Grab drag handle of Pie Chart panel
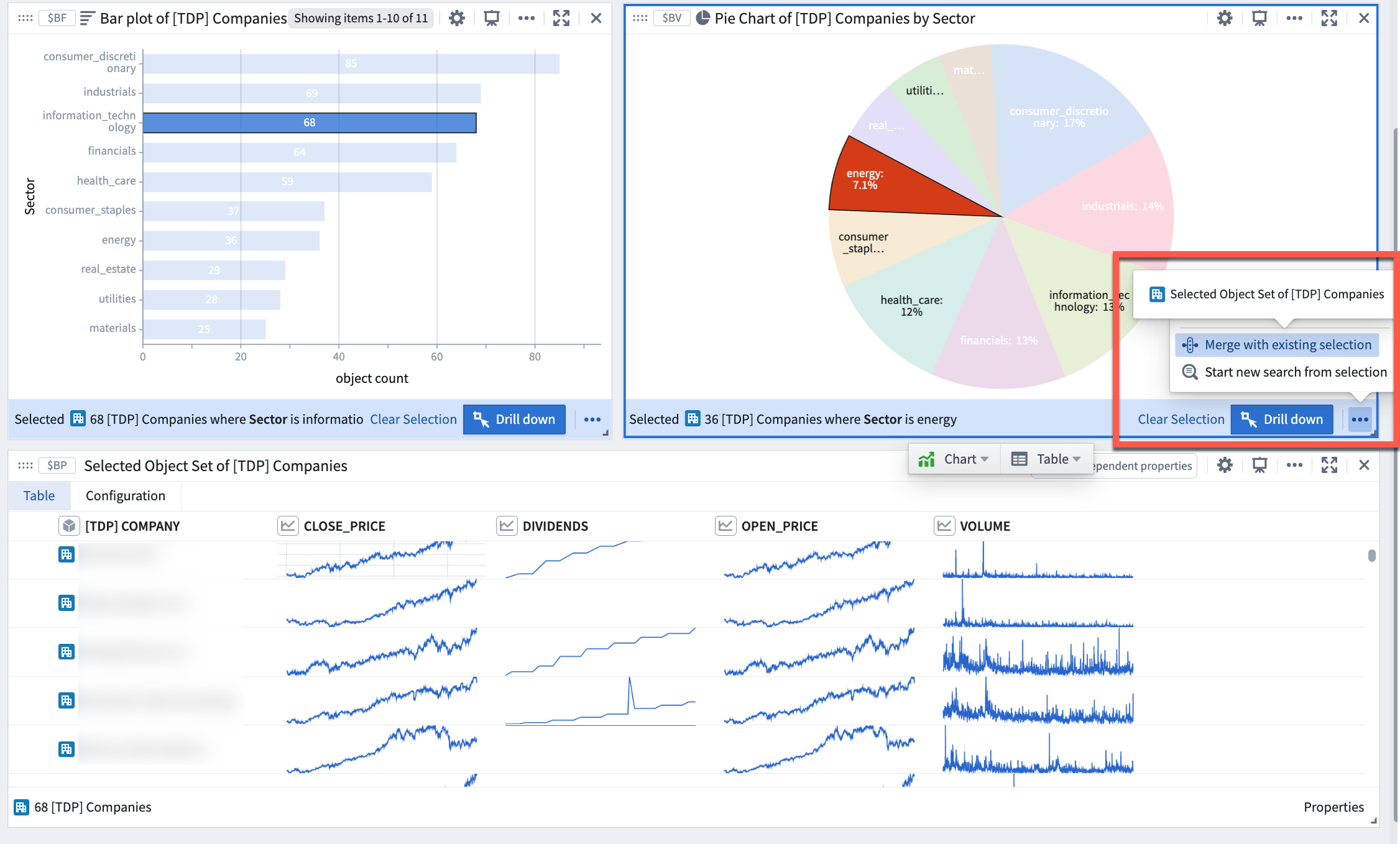 640,19
